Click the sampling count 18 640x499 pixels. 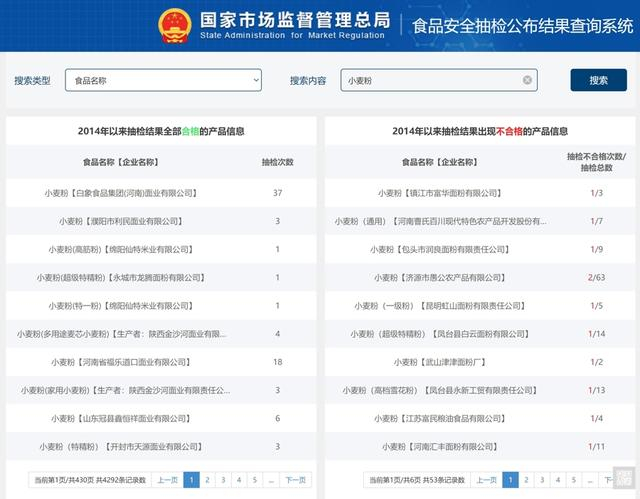pyautogui.click(x=278, y=362)
